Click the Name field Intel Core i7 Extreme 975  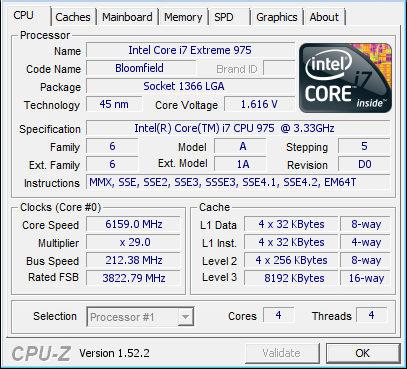pyautogui.click(x=190, y=50)
